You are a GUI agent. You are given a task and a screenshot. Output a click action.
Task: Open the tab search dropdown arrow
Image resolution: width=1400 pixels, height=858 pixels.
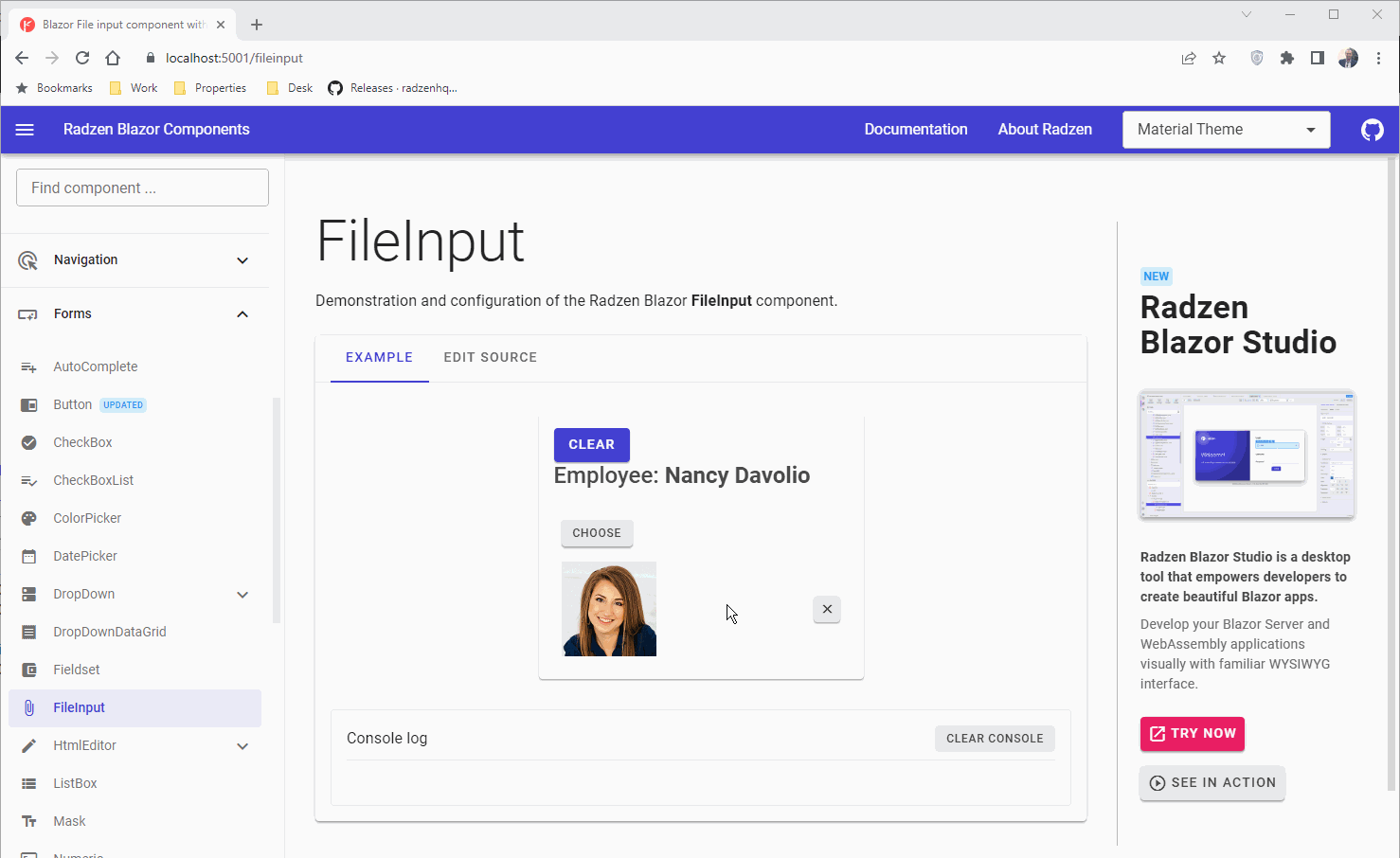click(1247, 14)
